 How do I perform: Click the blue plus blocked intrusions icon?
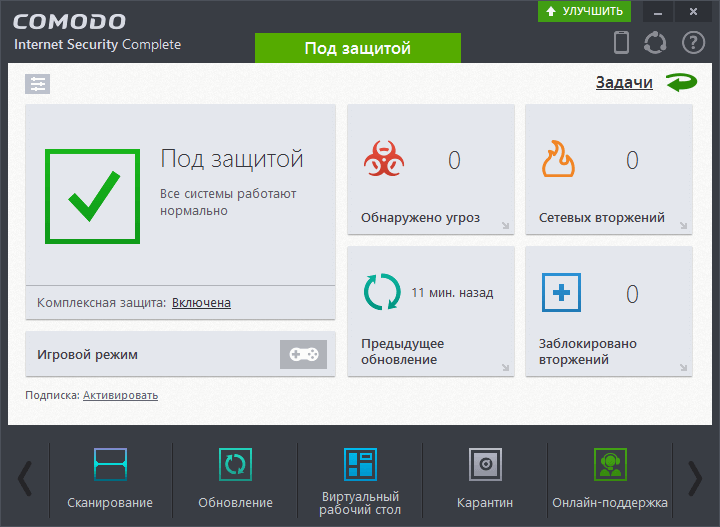[x=561, y=292]
